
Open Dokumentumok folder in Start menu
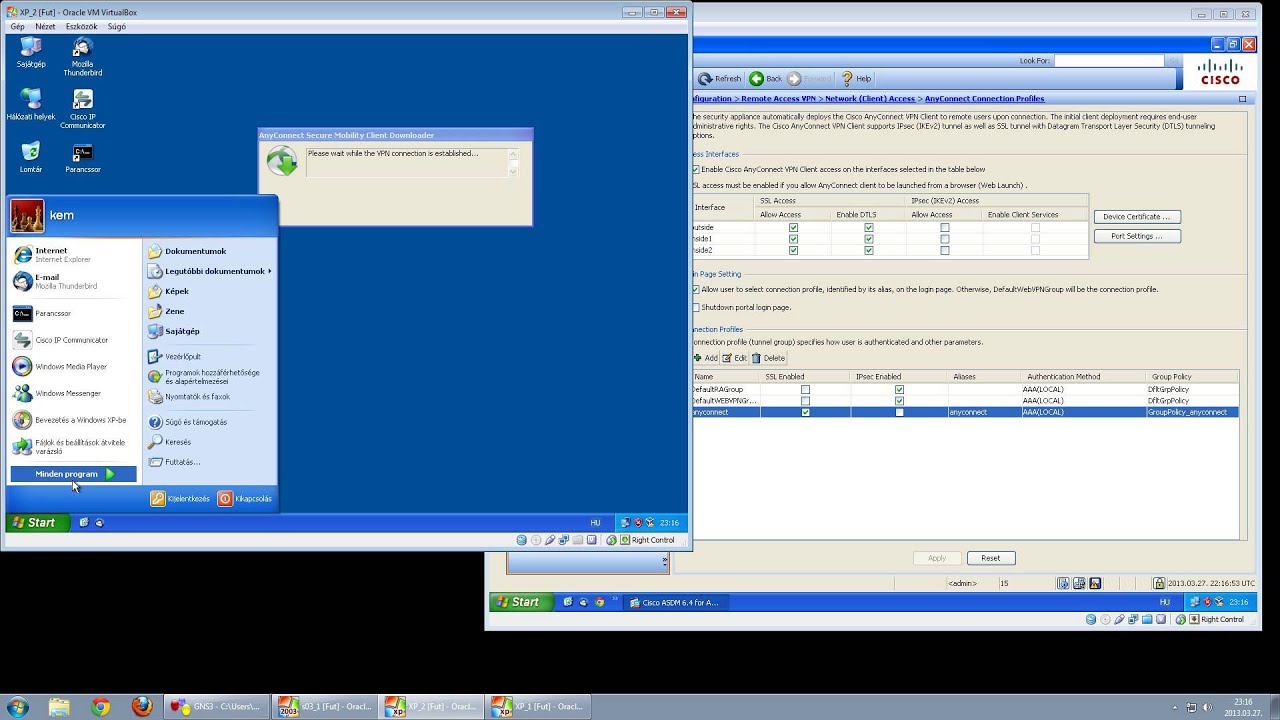point(196,251)
